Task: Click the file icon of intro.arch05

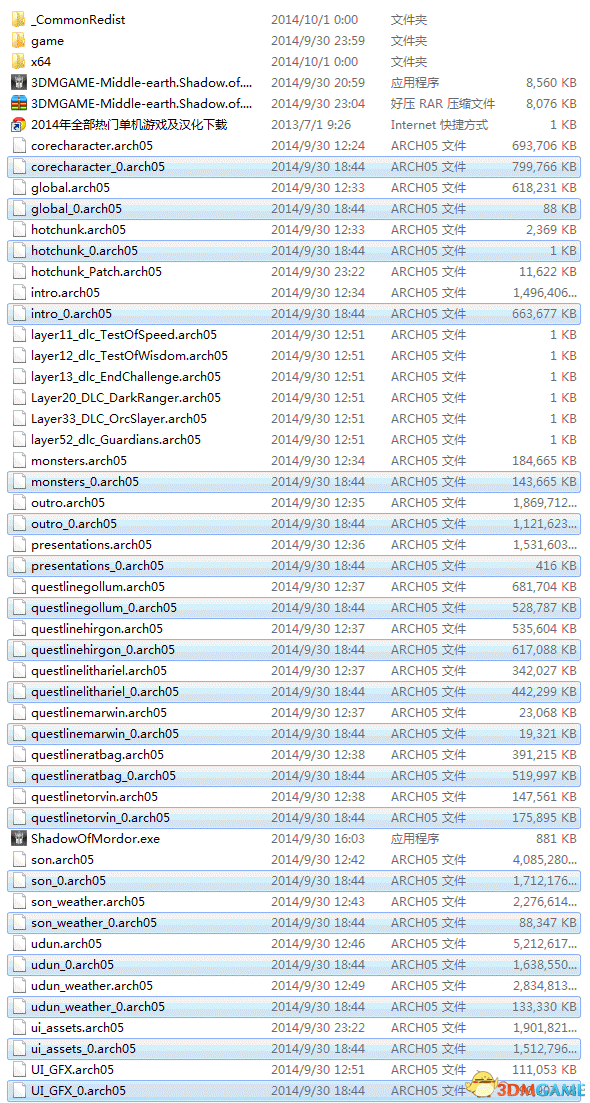Action: pos(18,293)
